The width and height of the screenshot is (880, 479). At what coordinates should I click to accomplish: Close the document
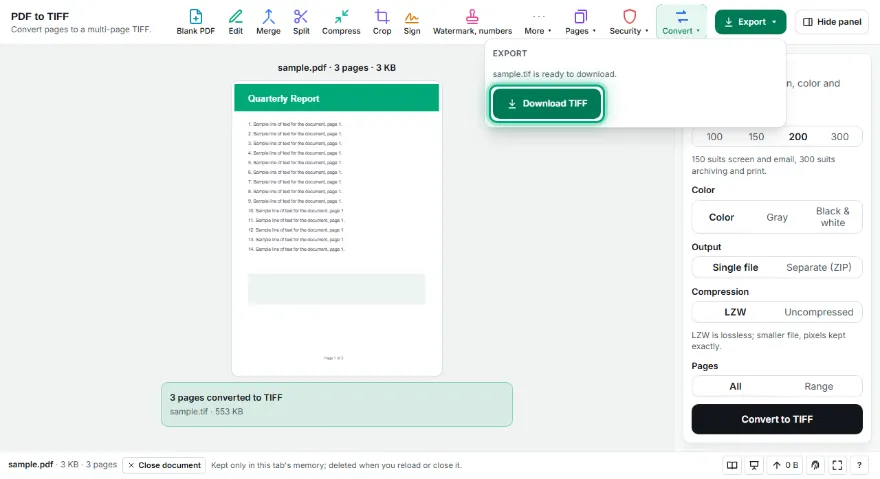tap(164, 465)
